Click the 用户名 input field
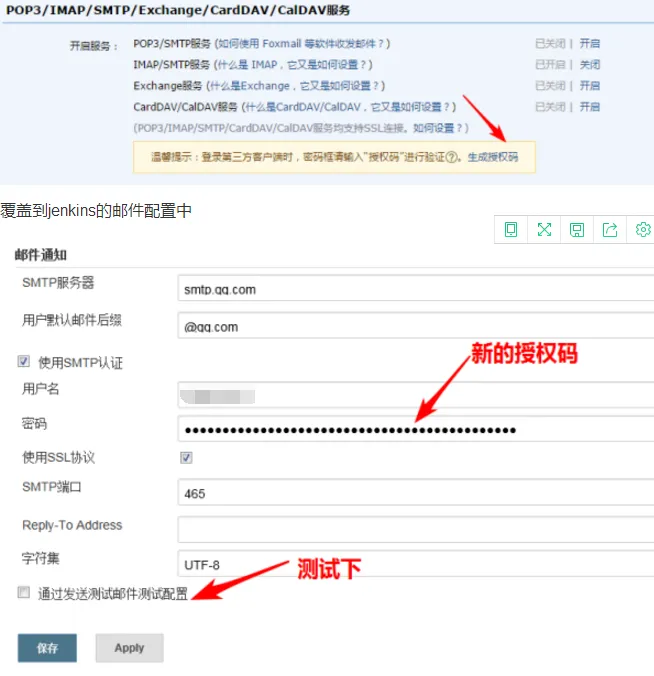 click(416, 395)
